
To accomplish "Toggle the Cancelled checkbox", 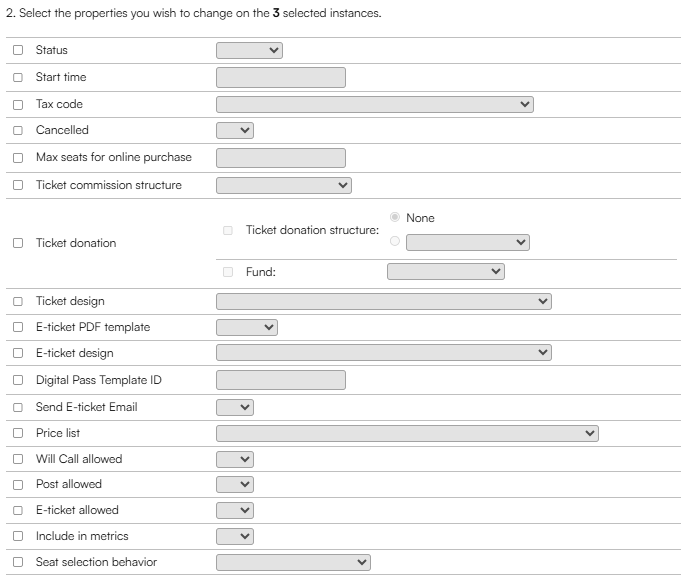I will click(x=18, y=131).
